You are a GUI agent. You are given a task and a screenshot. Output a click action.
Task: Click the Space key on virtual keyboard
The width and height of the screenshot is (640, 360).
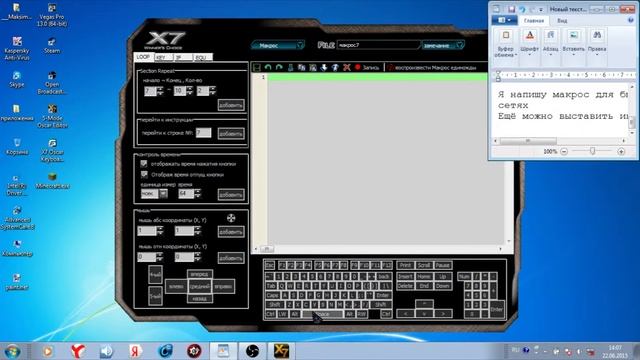coord(322,314)
